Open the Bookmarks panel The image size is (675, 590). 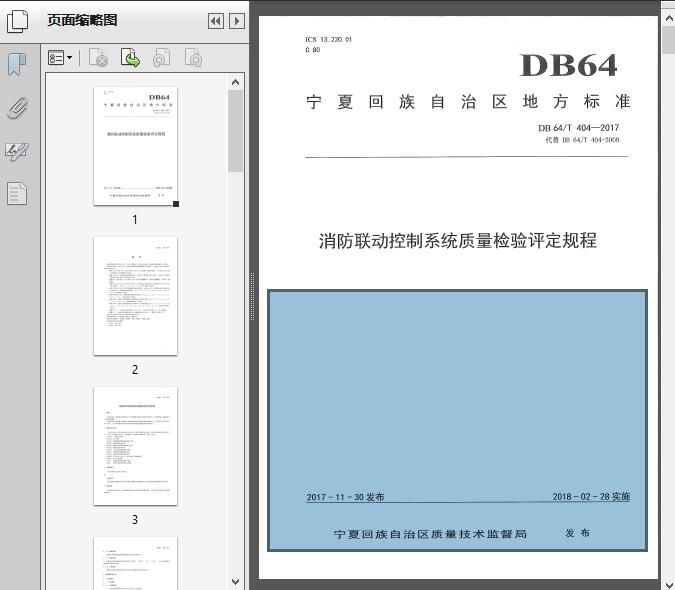17,65
